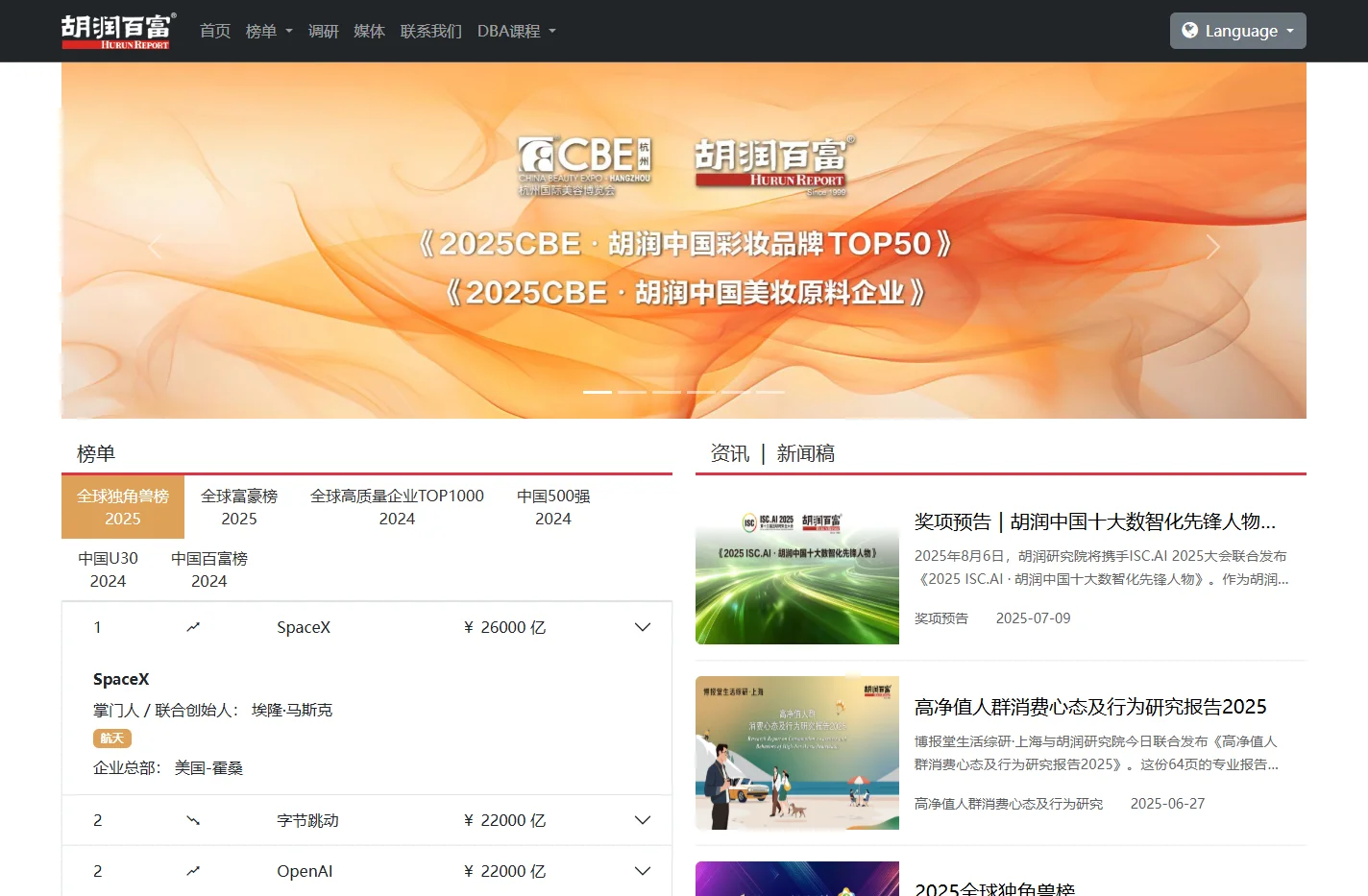Screen dimensions: 1368x896
Task: Switch to the 新闻稿 section heading
Action: (x=805, y=453)
